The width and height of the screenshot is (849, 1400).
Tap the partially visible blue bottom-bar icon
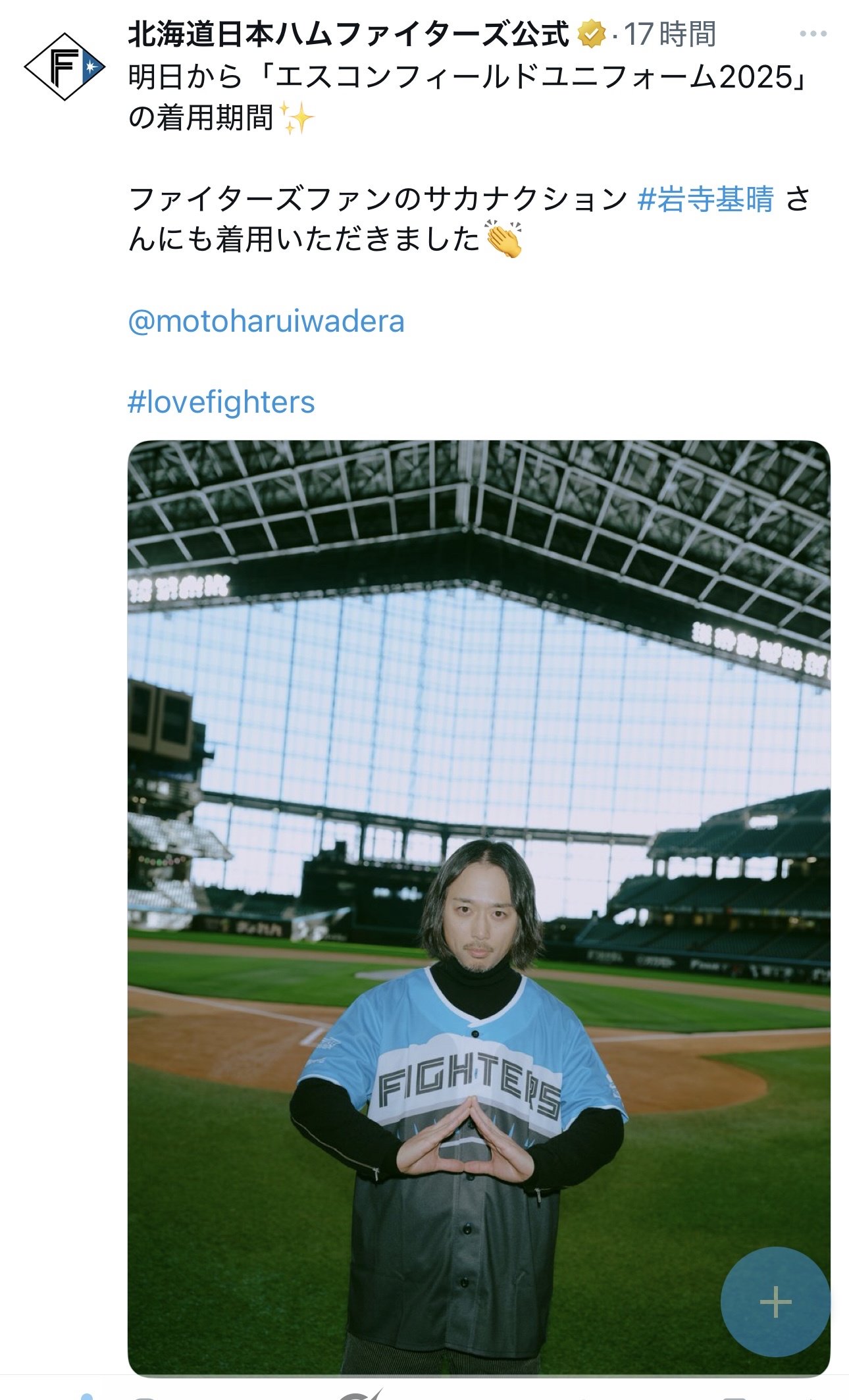[86, 1396]
